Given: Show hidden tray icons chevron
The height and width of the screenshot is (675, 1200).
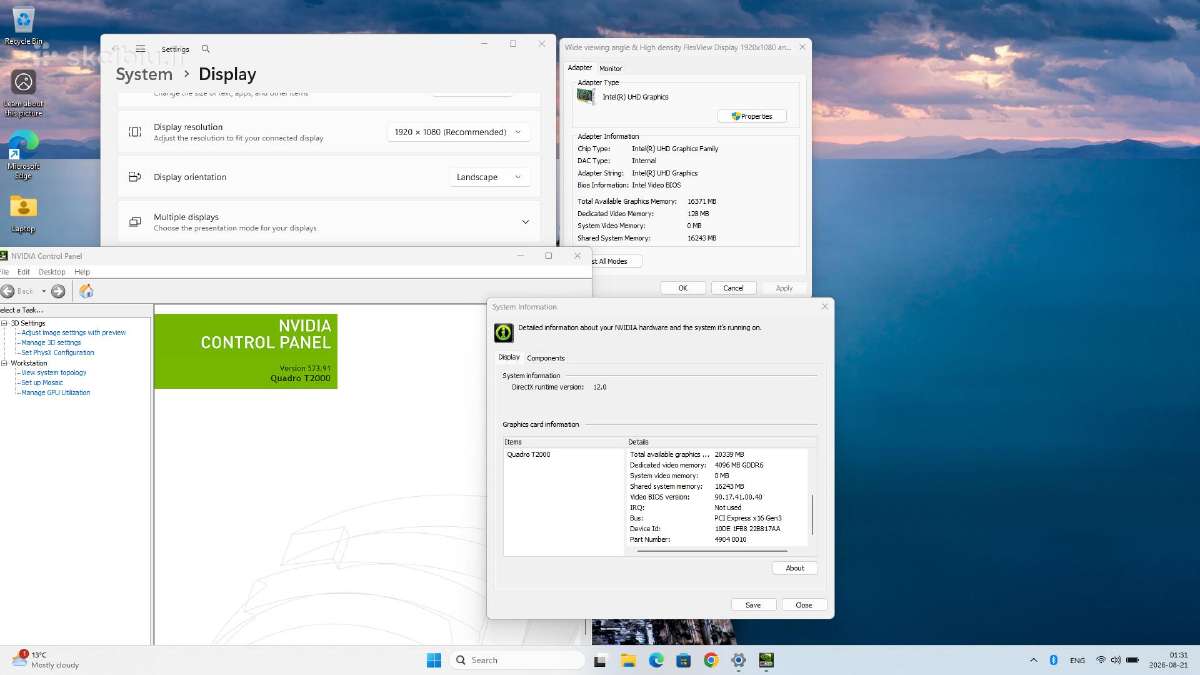Looking at the screenshot, I should (1033, 660).
